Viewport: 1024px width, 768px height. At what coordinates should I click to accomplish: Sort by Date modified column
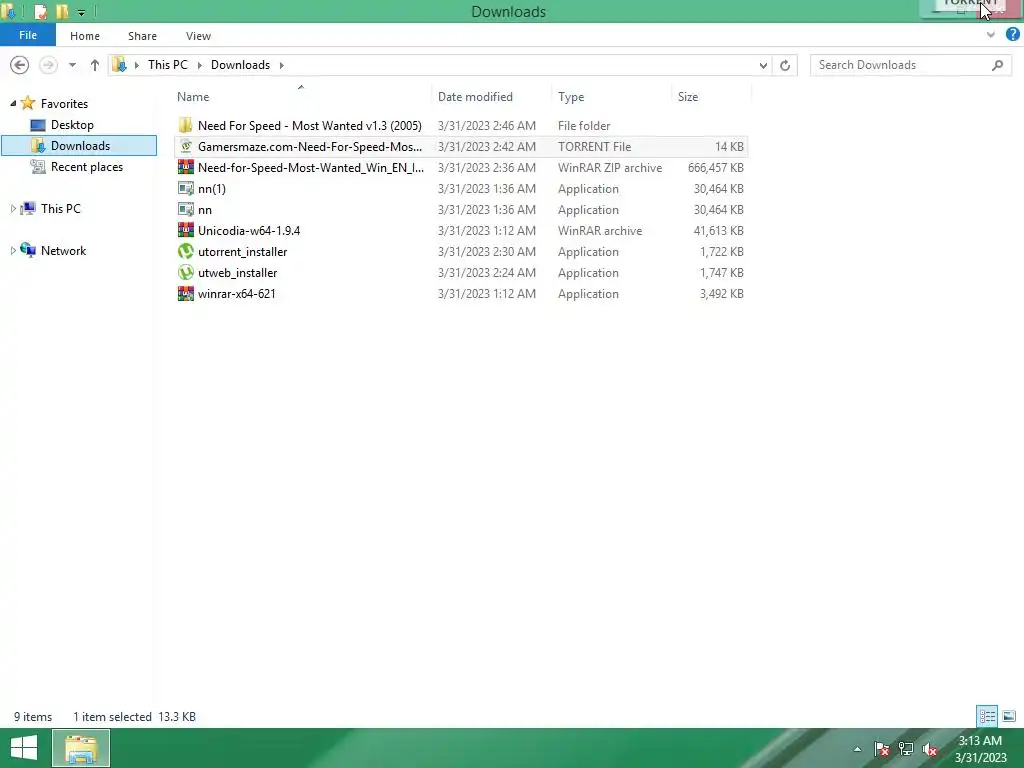[x=475, y=97]
